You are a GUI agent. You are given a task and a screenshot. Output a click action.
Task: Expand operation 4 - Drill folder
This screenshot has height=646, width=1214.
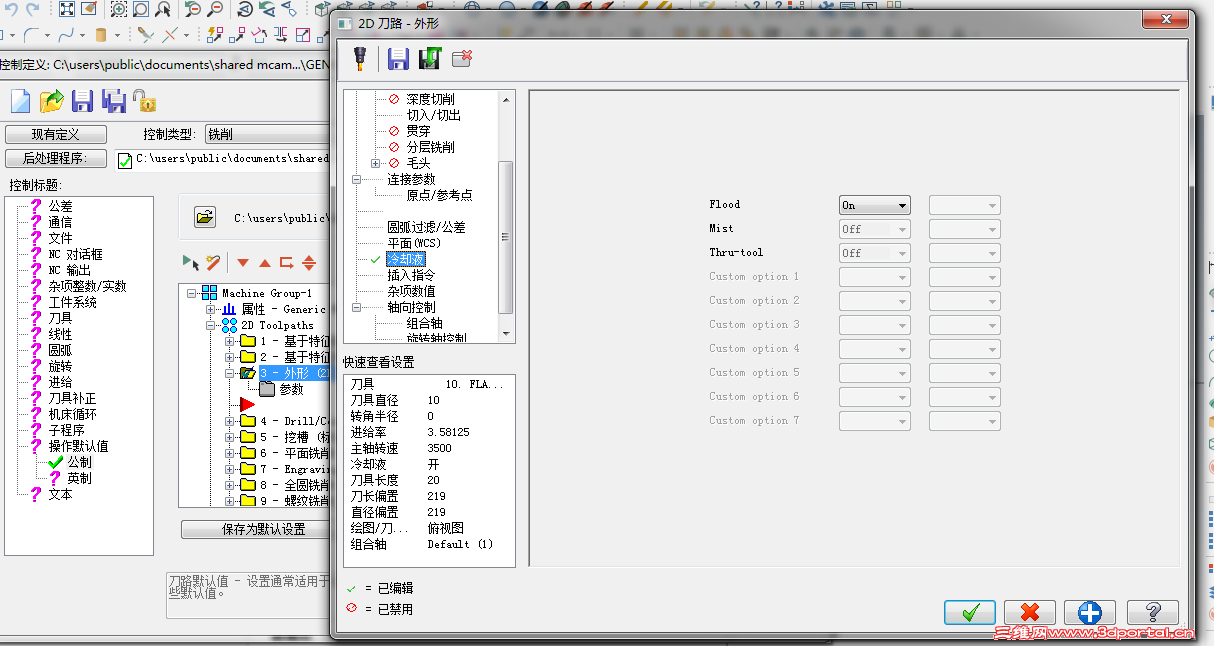pyautogui.click(x=230, y=421)
